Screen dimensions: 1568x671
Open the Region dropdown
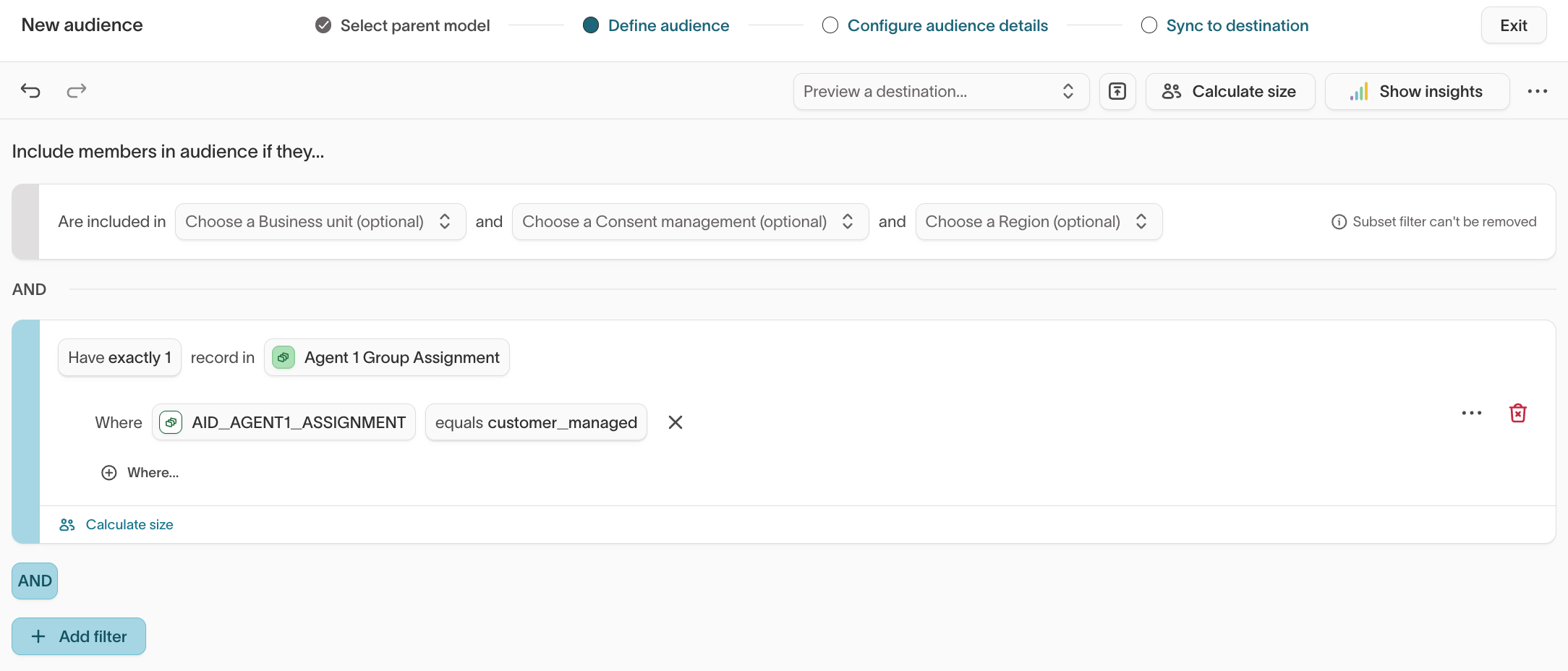click(1038, 221)
